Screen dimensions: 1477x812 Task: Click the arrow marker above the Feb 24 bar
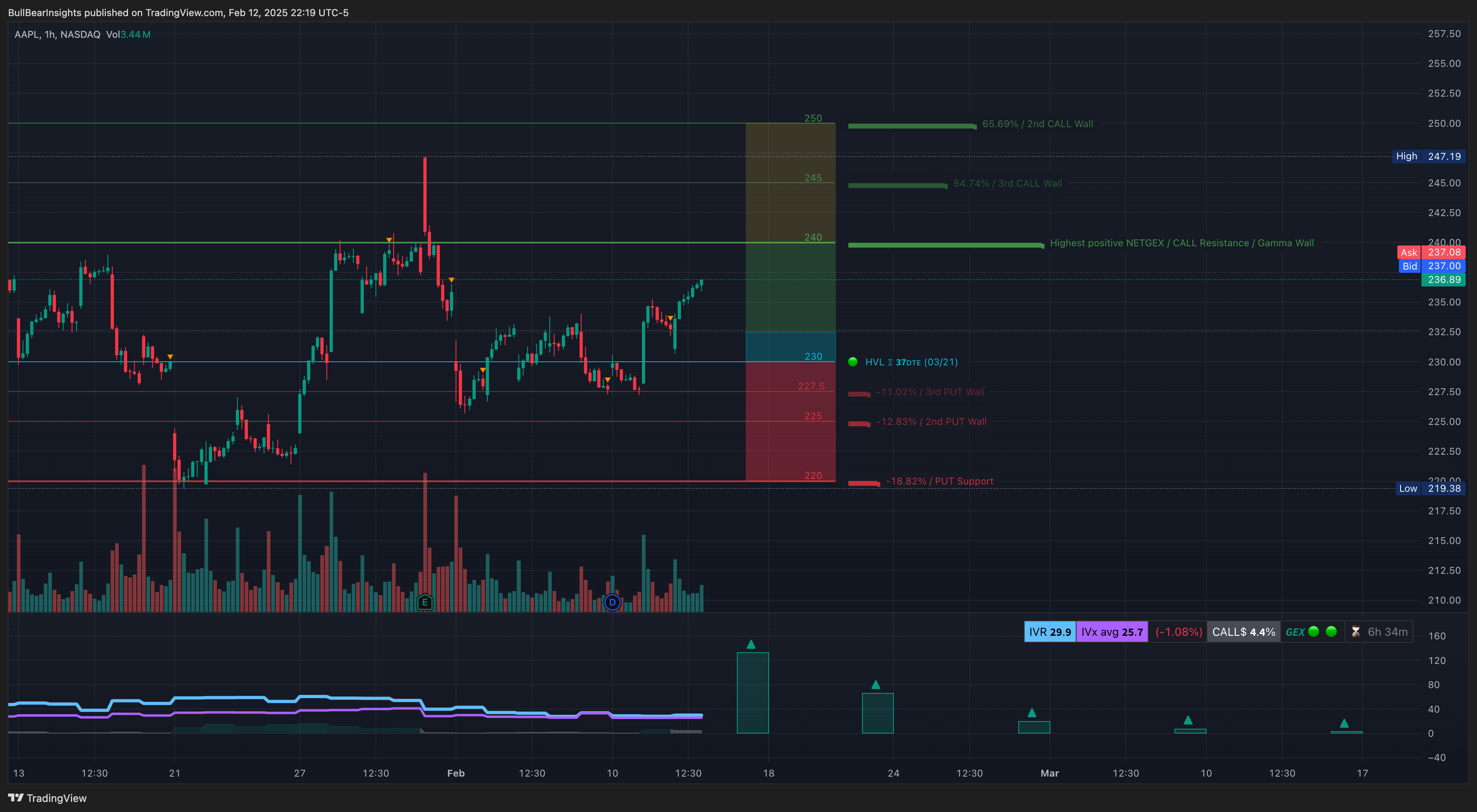[x=876, y=685]
